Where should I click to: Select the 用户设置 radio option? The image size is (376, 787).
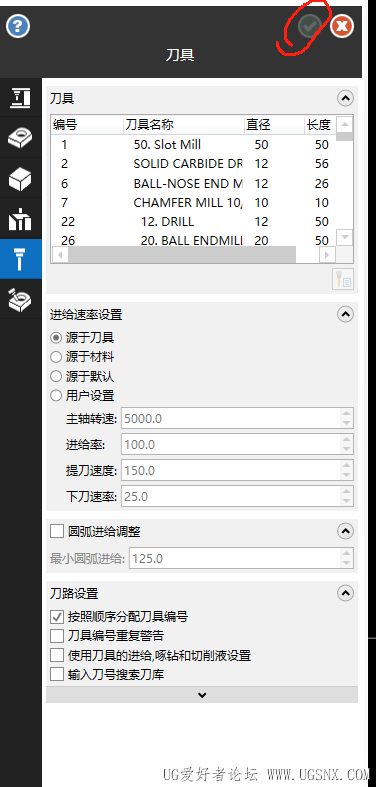pyautogui.click(x=56, y=396)
